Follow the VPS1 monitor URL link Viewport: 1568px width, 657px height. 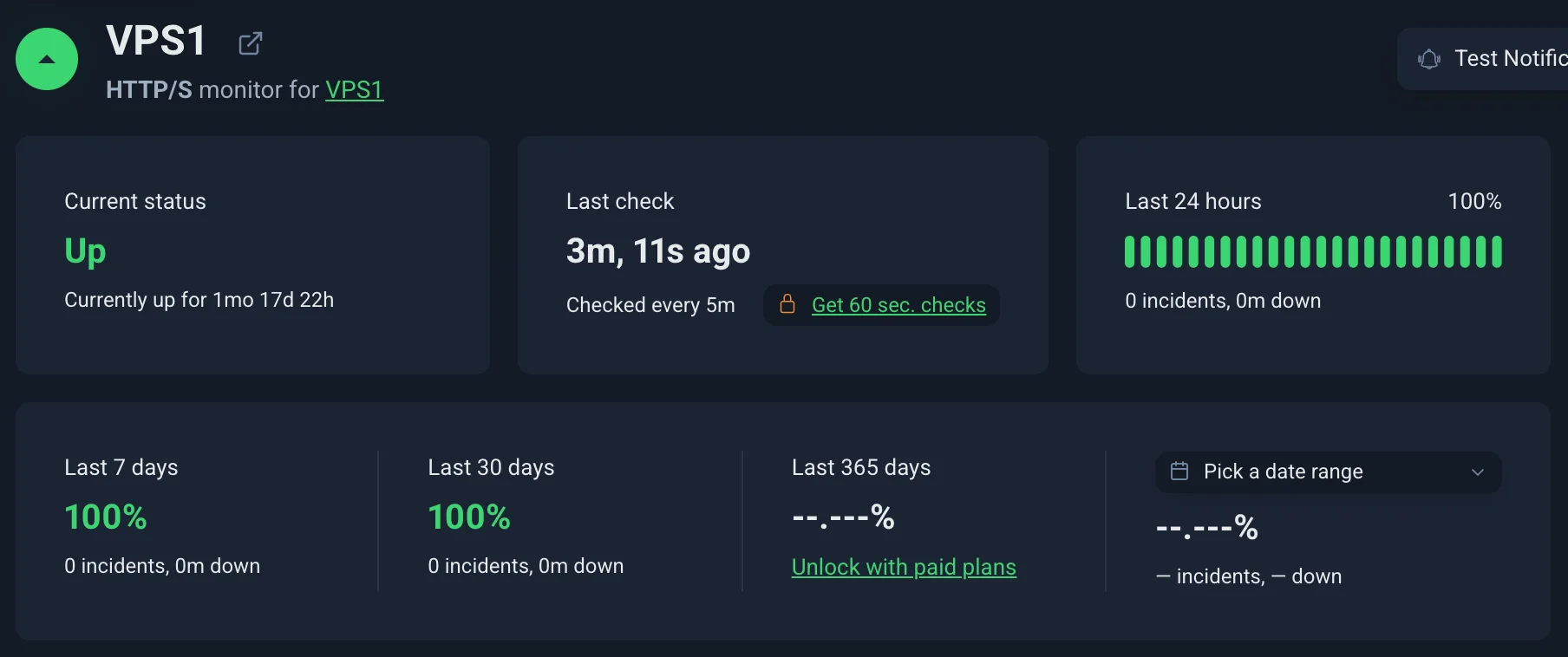(354, 90)
